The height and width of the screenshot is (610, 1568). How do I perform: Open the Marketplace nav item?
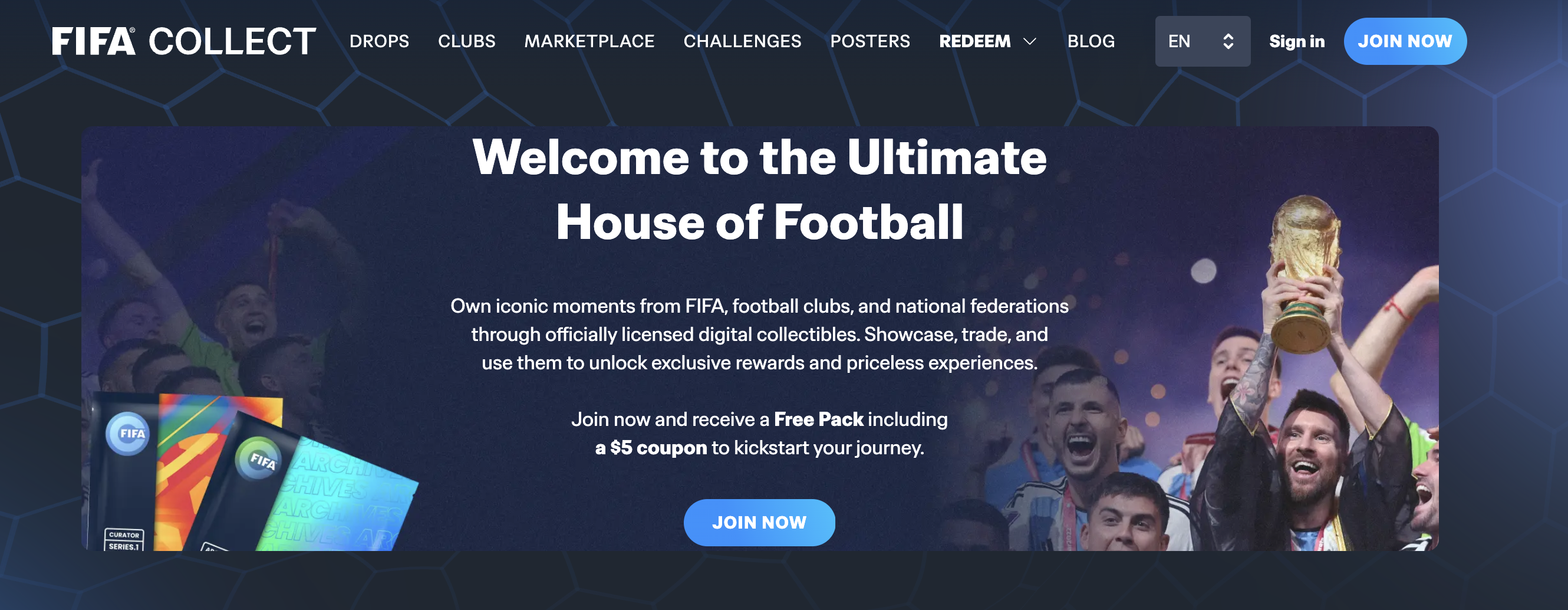(589, 41)
